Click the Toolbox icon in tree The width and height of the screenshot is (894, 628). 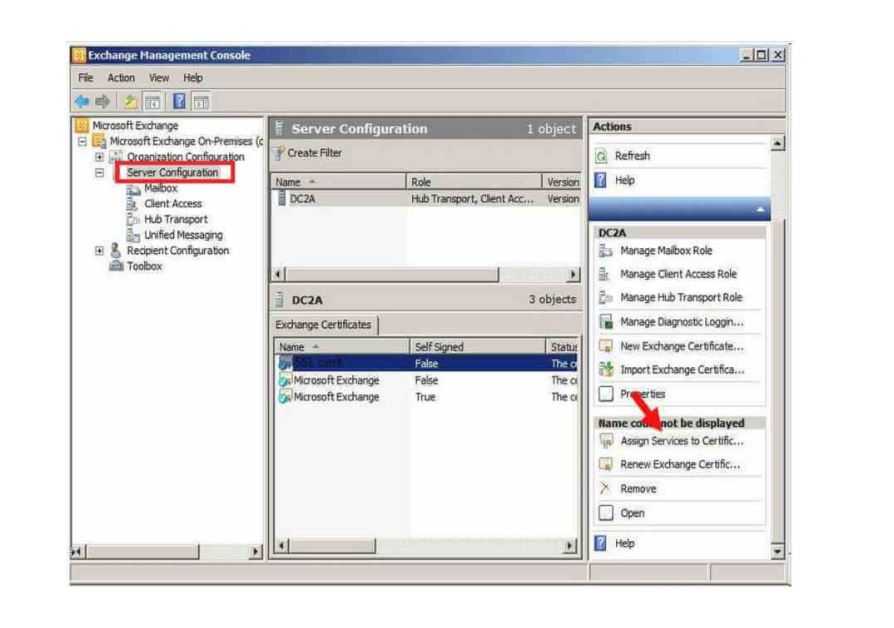[116, 266]
